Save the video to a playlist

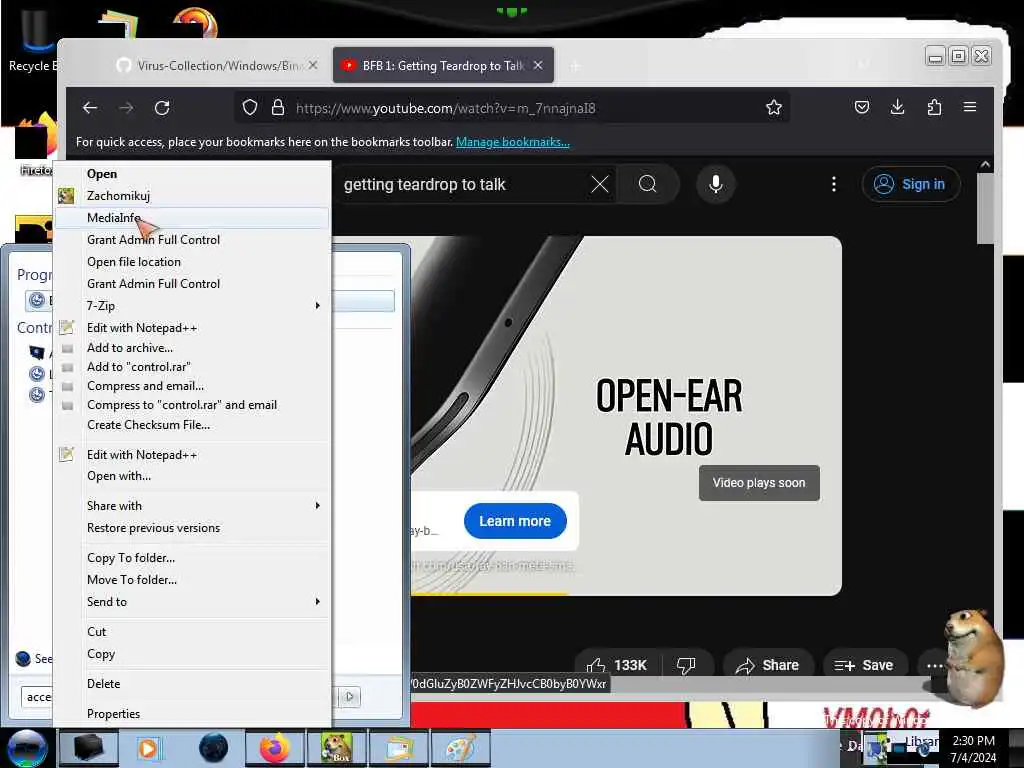click(x=865, y=665)
